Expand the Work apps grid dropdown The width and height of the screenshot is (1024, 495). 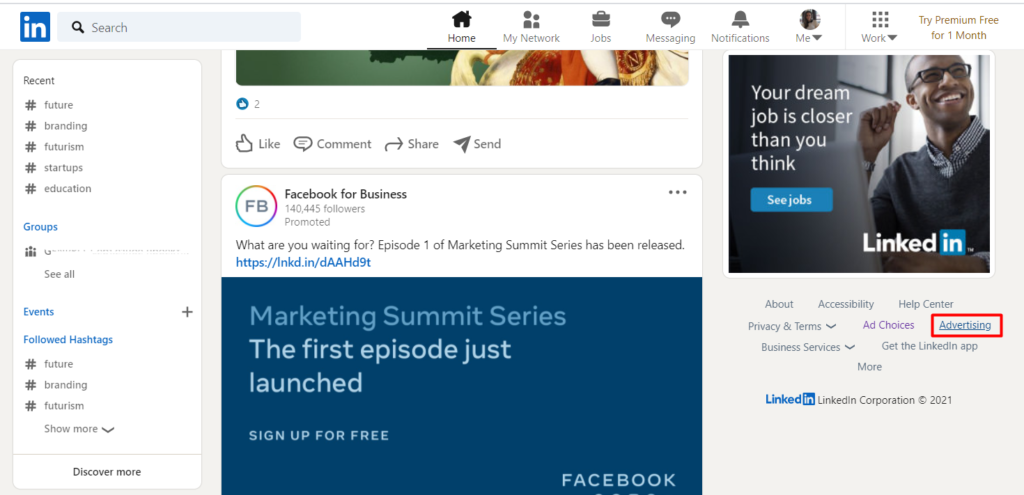pyautogui.click(x=880, y=27)
